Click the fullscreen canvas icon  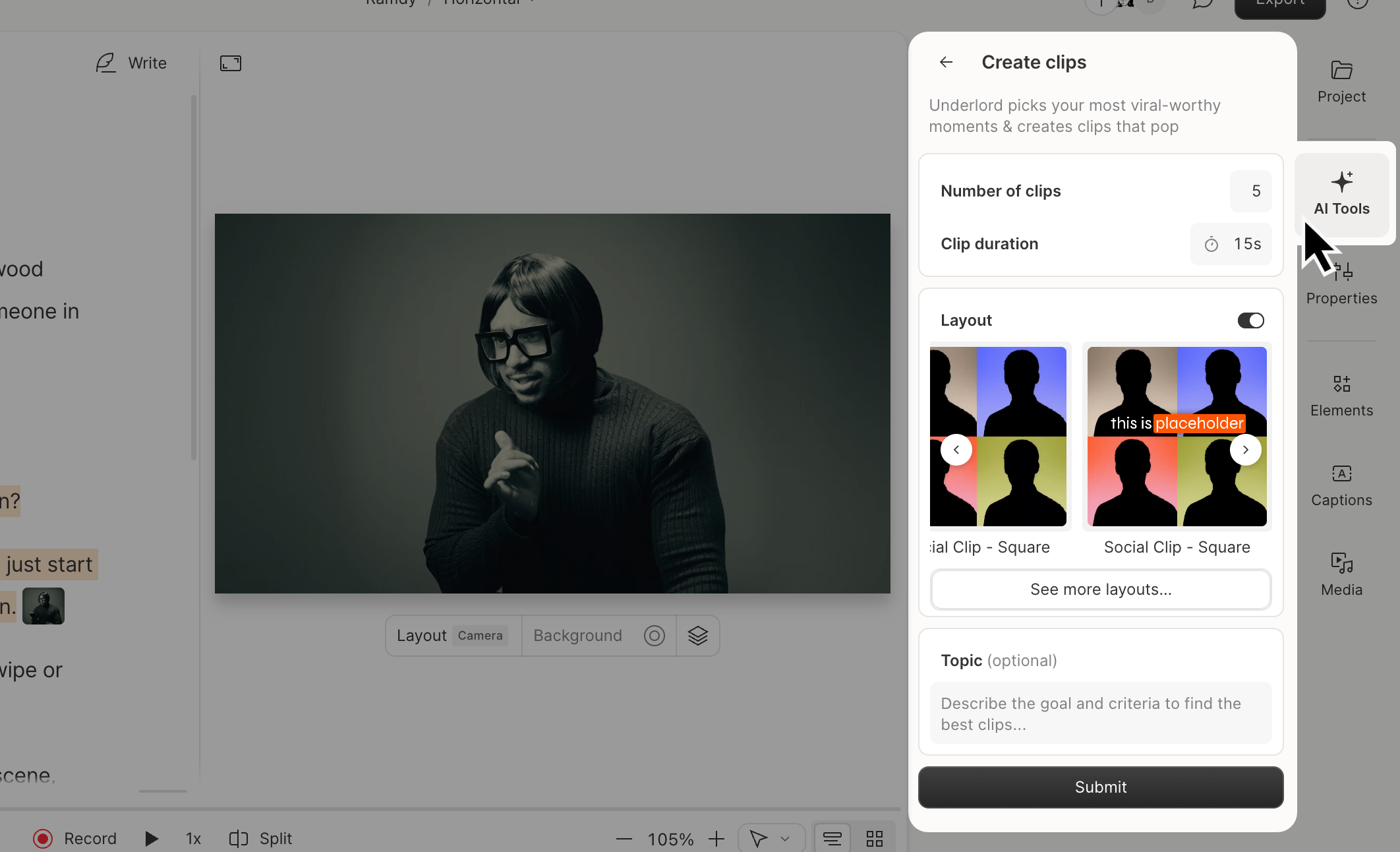[x=230, y=63]
